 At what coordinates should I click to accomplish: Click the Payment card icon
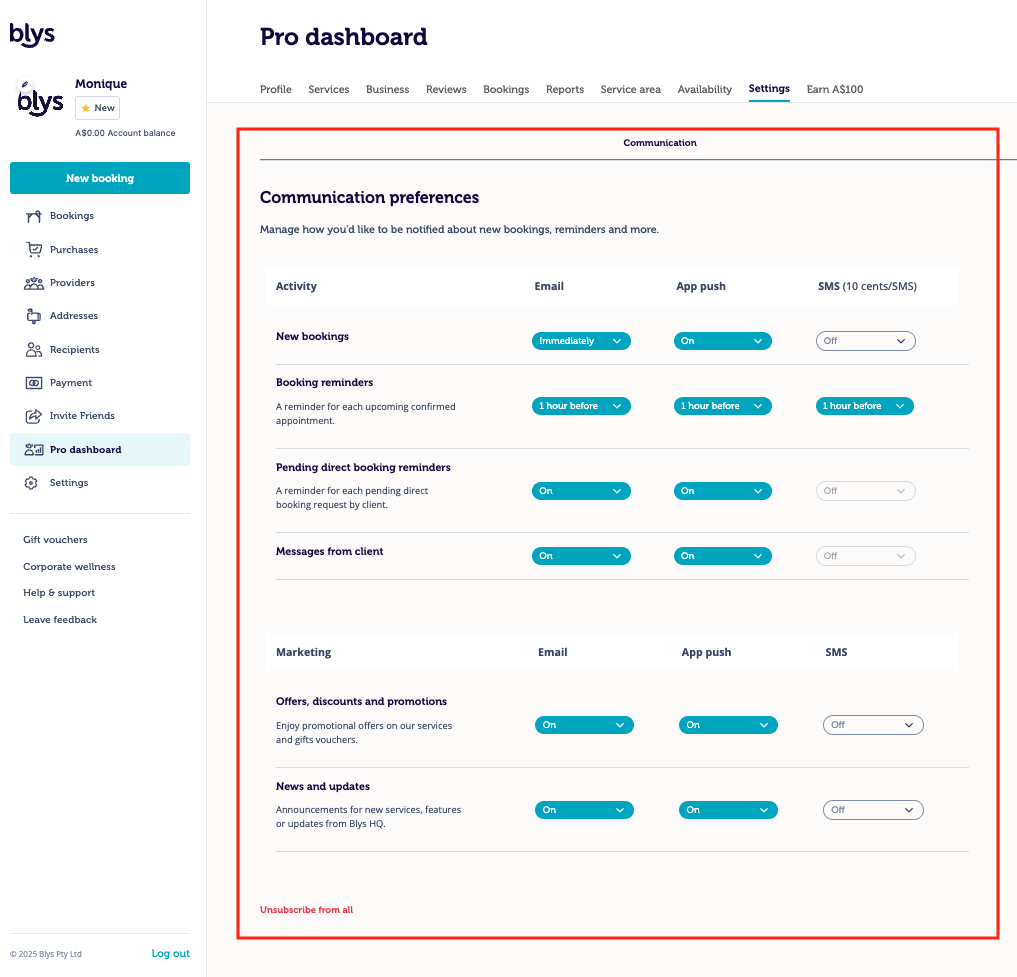(34, 383)
